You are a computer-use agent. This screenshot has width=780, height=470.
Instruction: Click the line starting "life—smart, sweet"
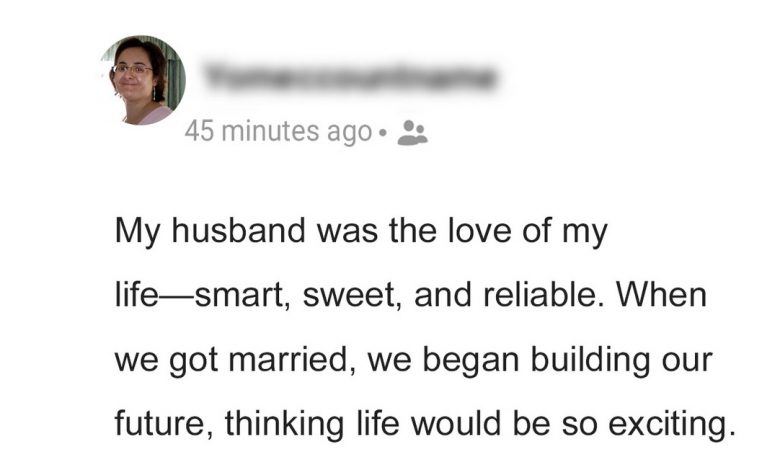click(410, 297)
